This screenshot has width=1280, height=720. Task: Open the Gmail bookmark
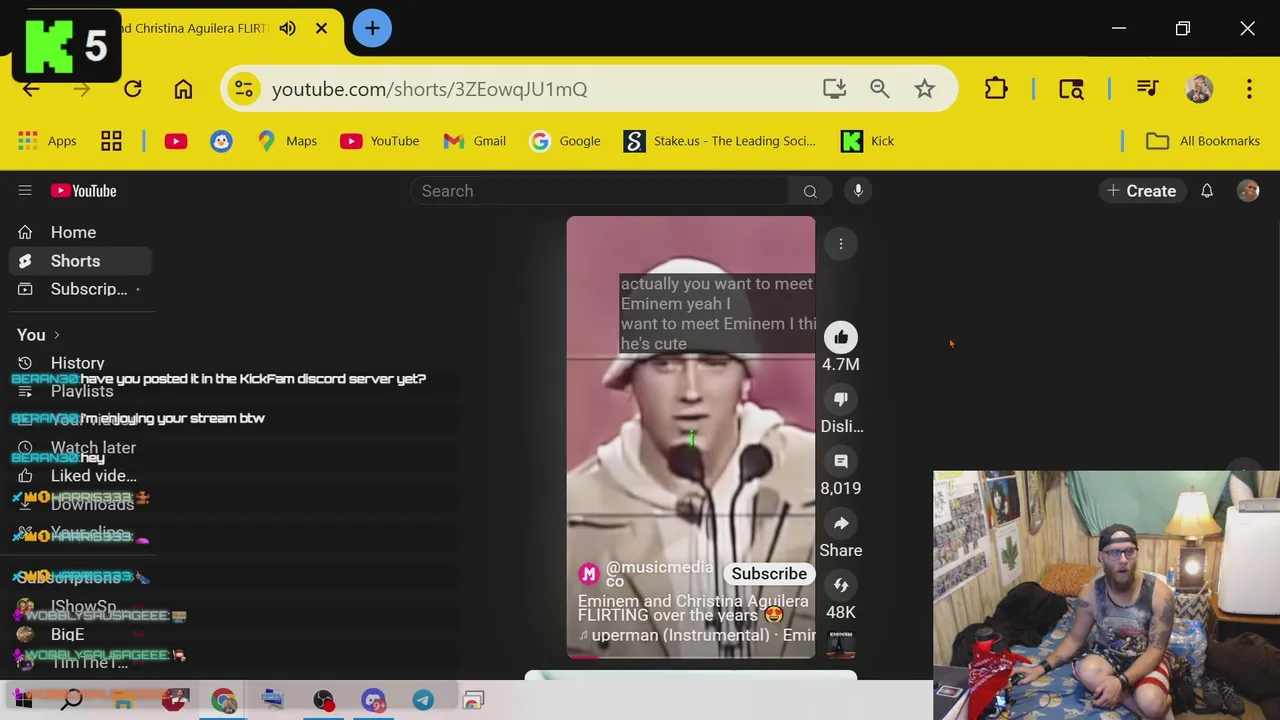[475, 141]
